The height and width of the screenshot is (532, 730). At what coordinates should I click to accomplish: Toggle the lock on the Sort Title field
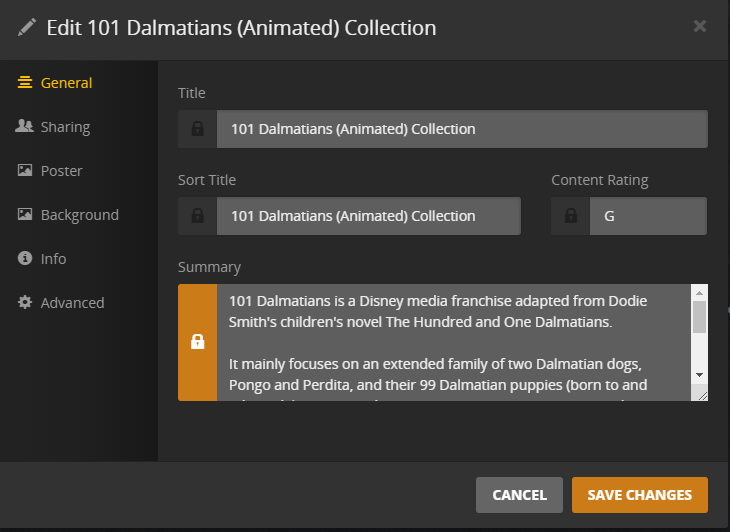click(197, 216)
